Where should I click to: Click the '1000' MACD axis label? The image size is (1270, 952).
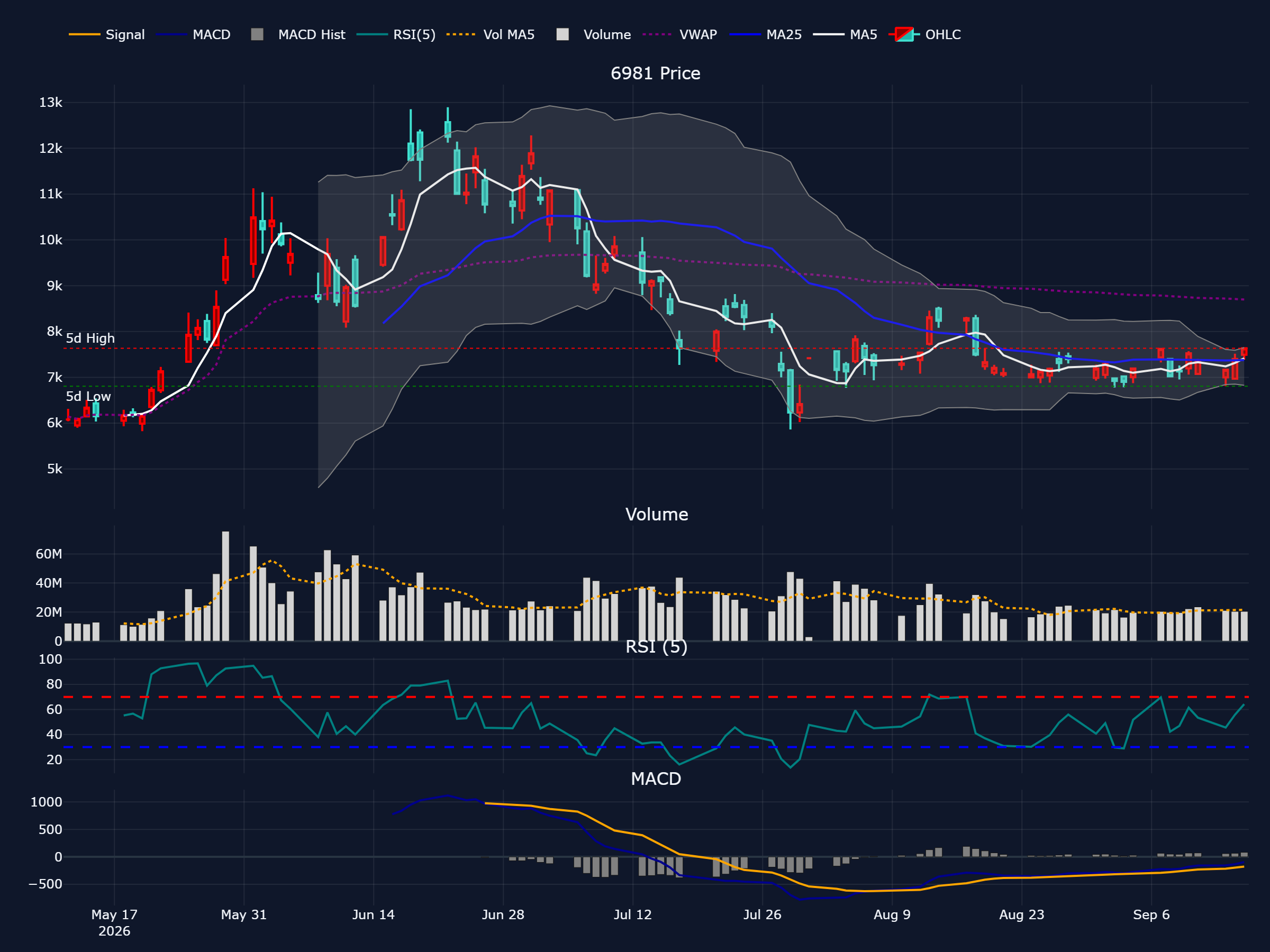(x=47, y=802)
